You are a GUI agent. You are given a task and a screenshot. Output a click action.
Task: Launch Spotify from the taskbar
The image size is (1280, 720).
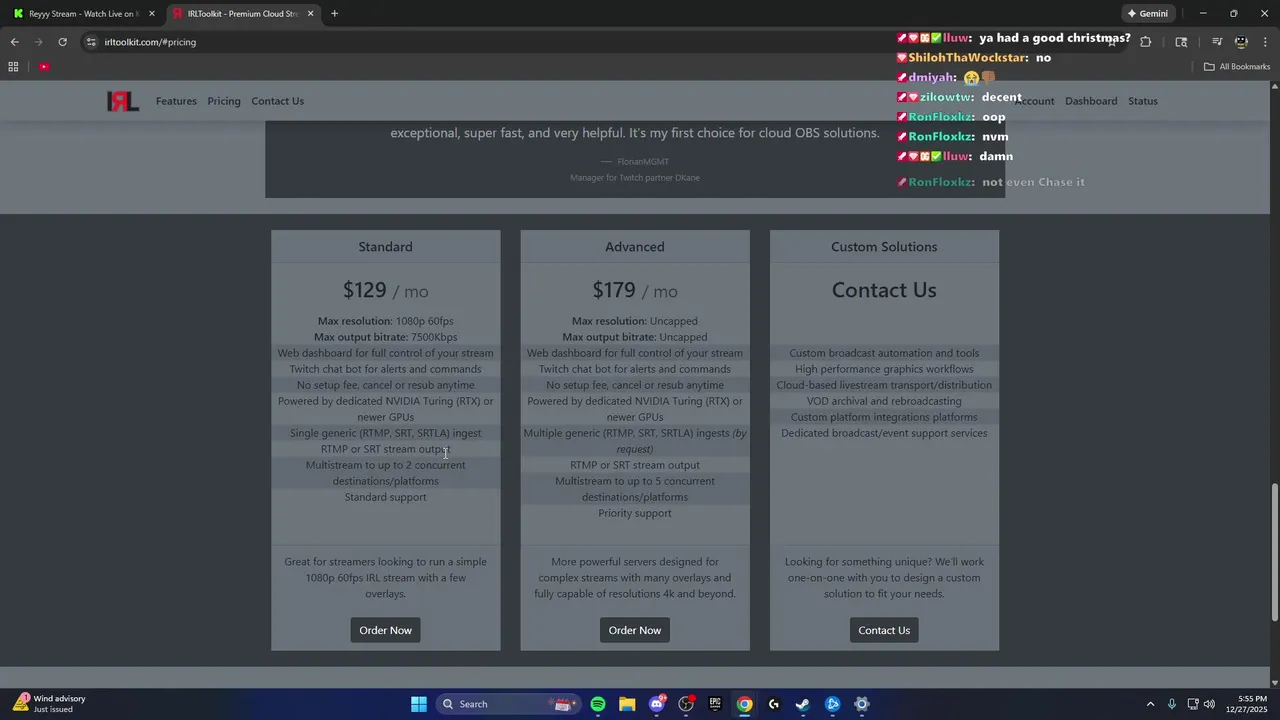598,704
